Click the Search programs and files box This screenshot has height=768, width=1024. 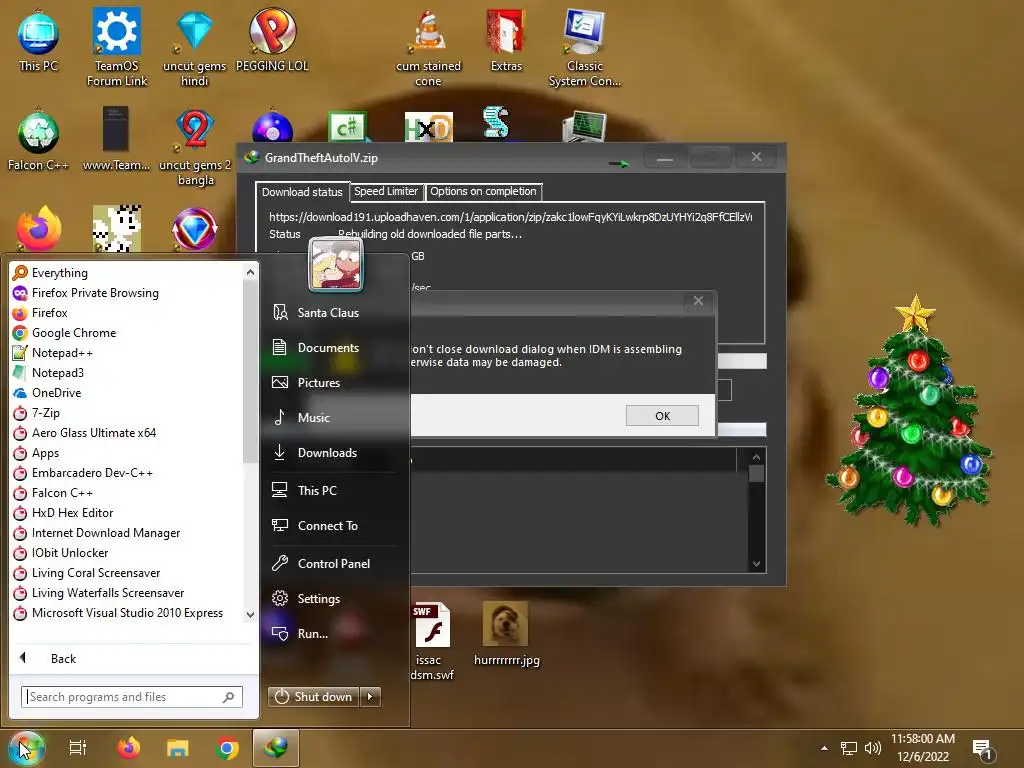131,697
